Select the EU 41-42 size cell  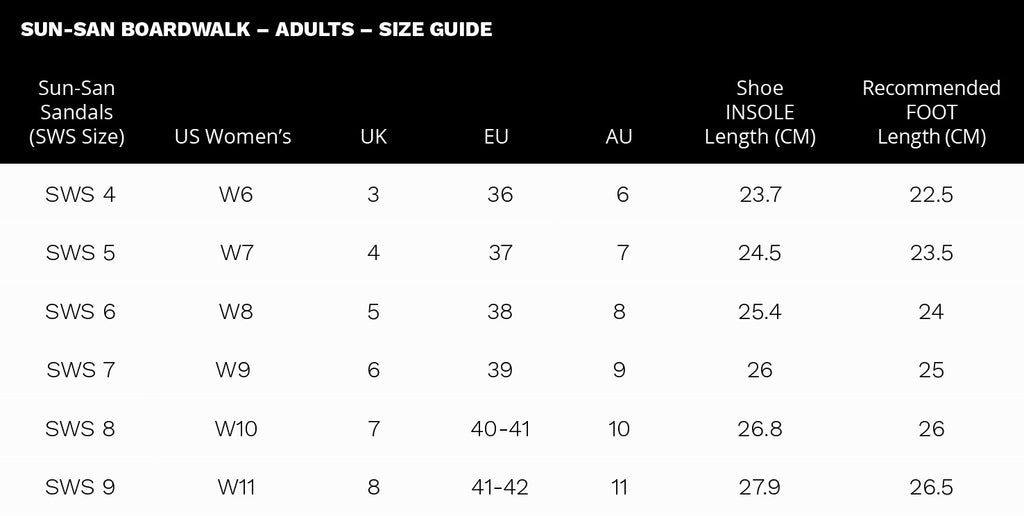click(500, 488)
